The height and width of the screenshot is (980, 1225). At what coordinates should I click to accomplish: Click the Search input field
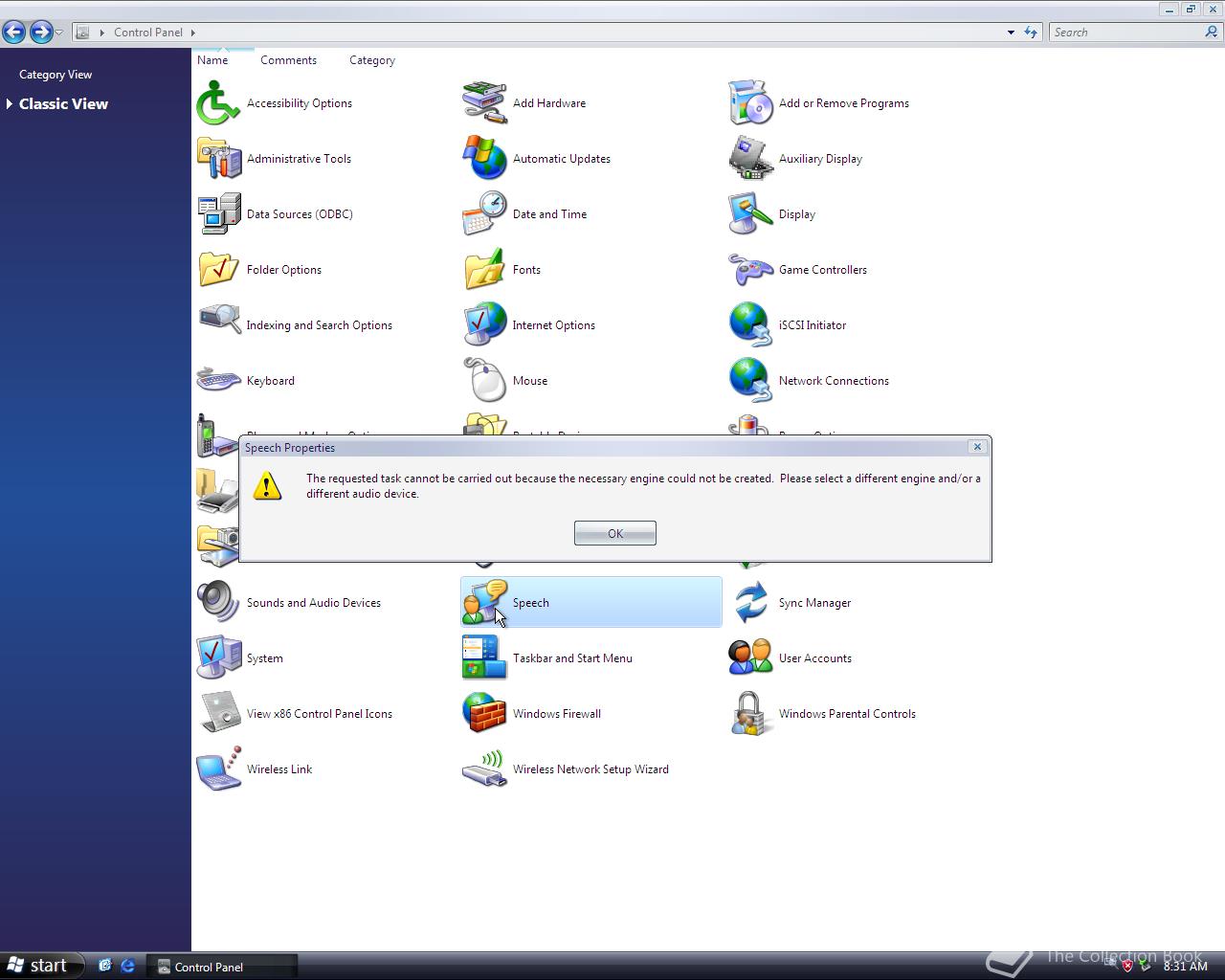(x=1125, y=33)
